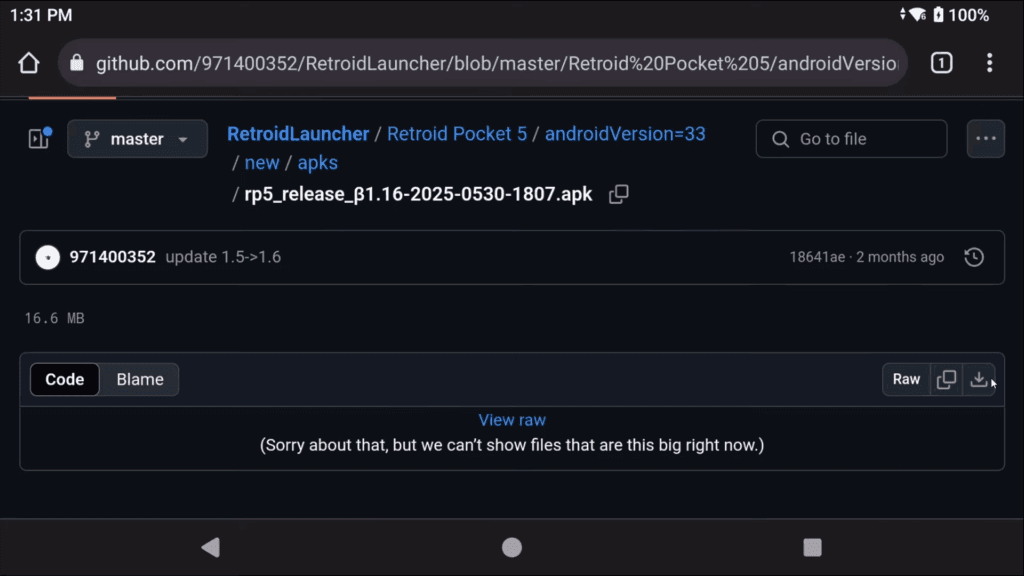Open commit hash 18641ae
1024x576 pixels.
(817, 257)
